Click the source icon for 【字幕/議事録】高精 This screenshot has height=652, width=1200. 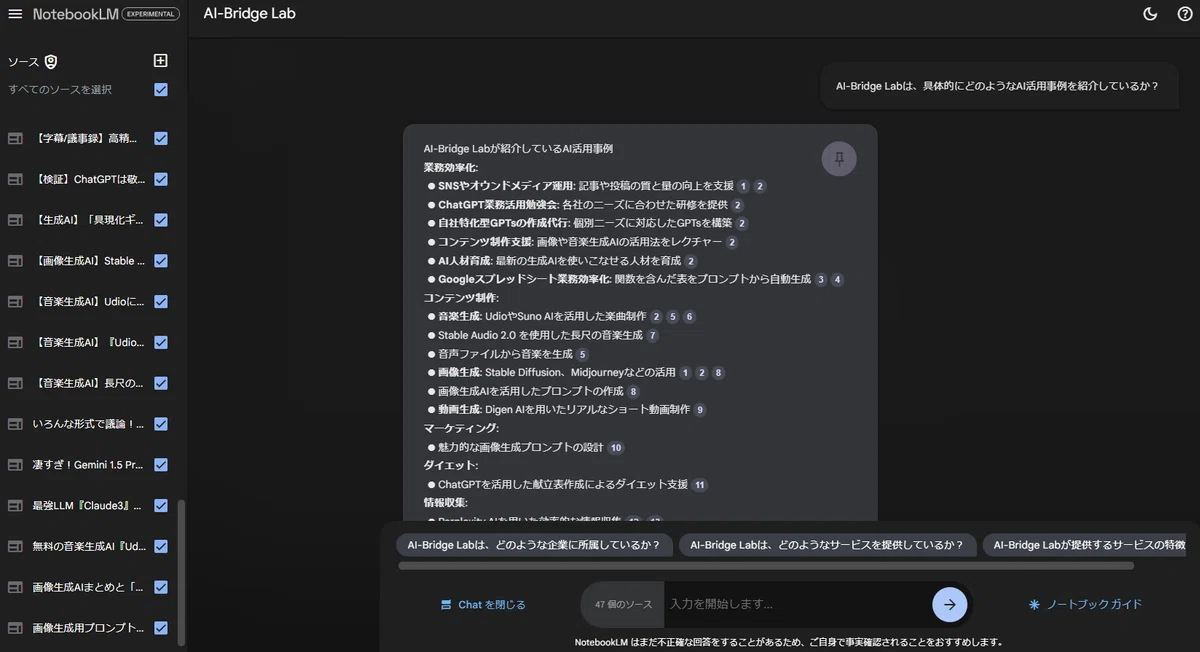pyautogui.click(x=15, y=138)
